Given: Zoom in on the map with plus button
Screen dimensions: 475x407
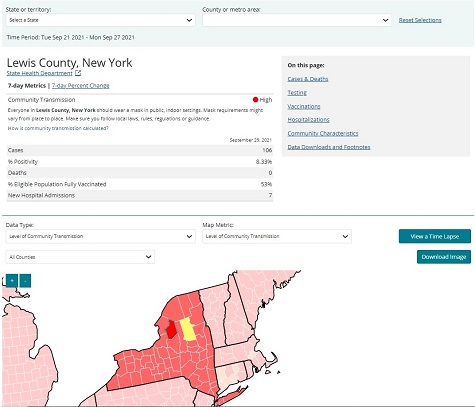Looking at the screenshot, I should (x=12, y=281).
